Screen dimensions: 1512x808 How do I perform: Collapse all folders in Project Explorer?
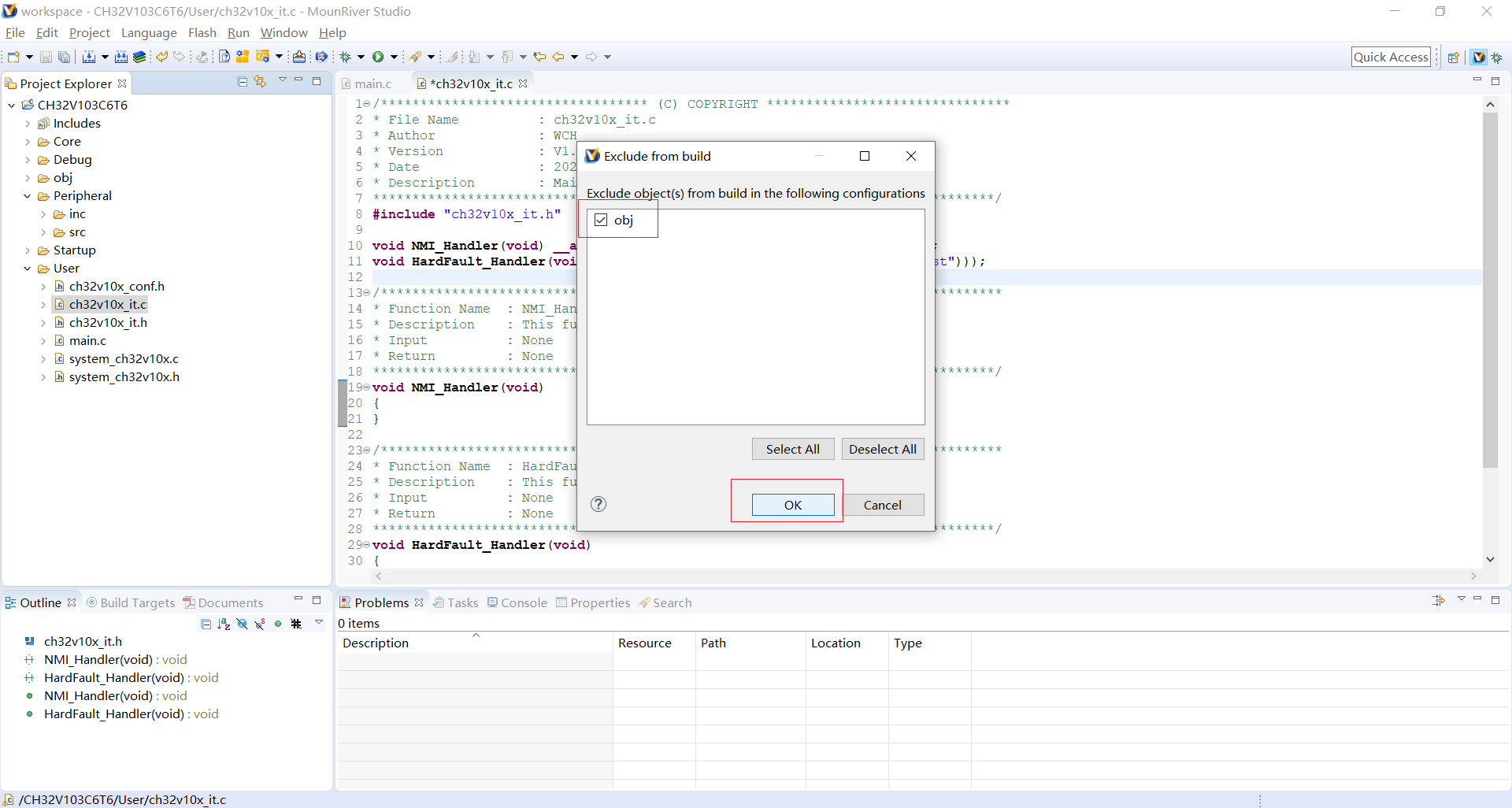tap(242, 82)
